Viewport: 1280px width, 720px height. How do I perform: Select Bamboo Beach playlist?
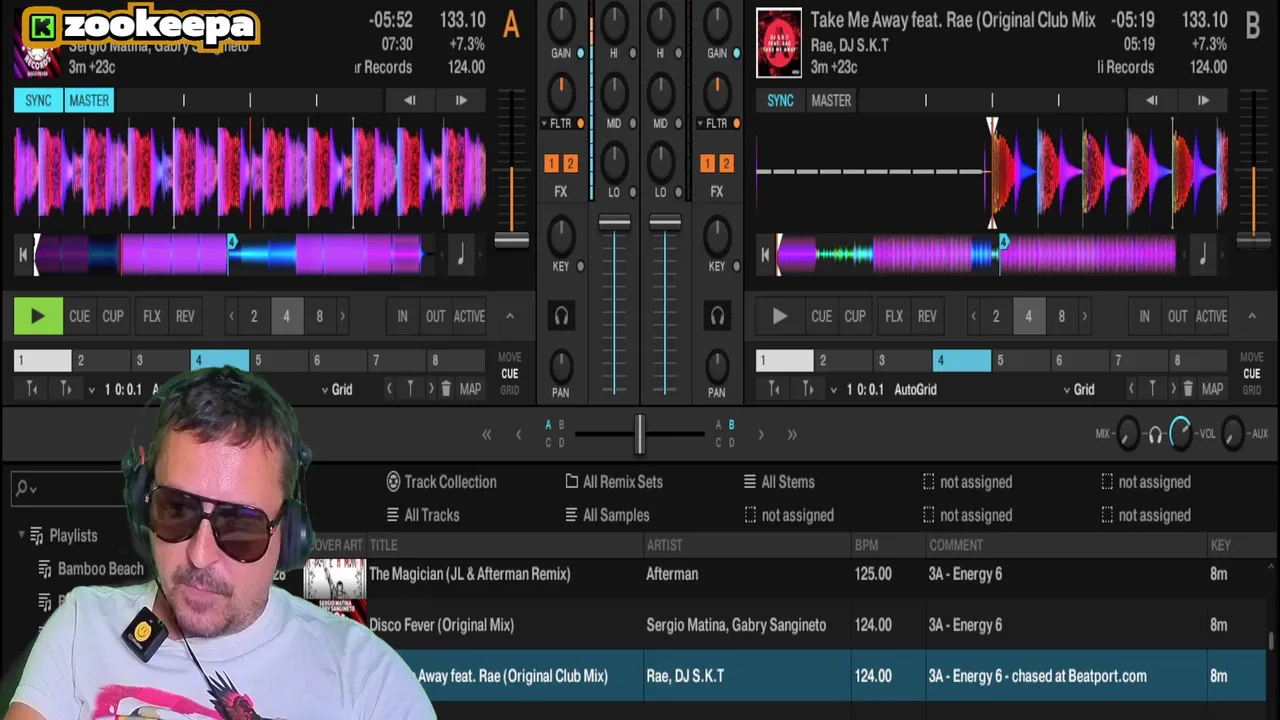pyautogui.click(x=91, y=569)
